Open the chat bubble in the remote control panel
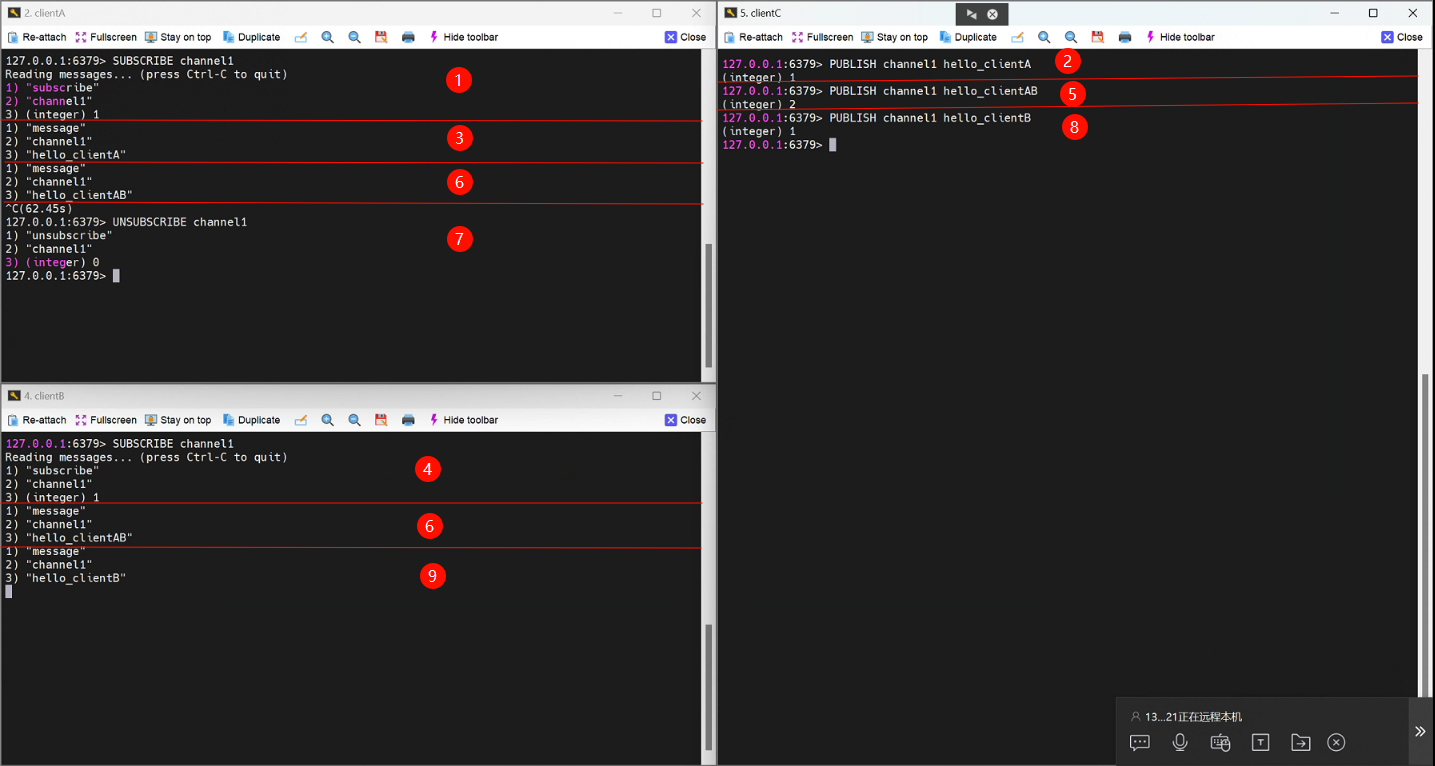This screenshot has width=1435, height=766. pos(1140,742)
